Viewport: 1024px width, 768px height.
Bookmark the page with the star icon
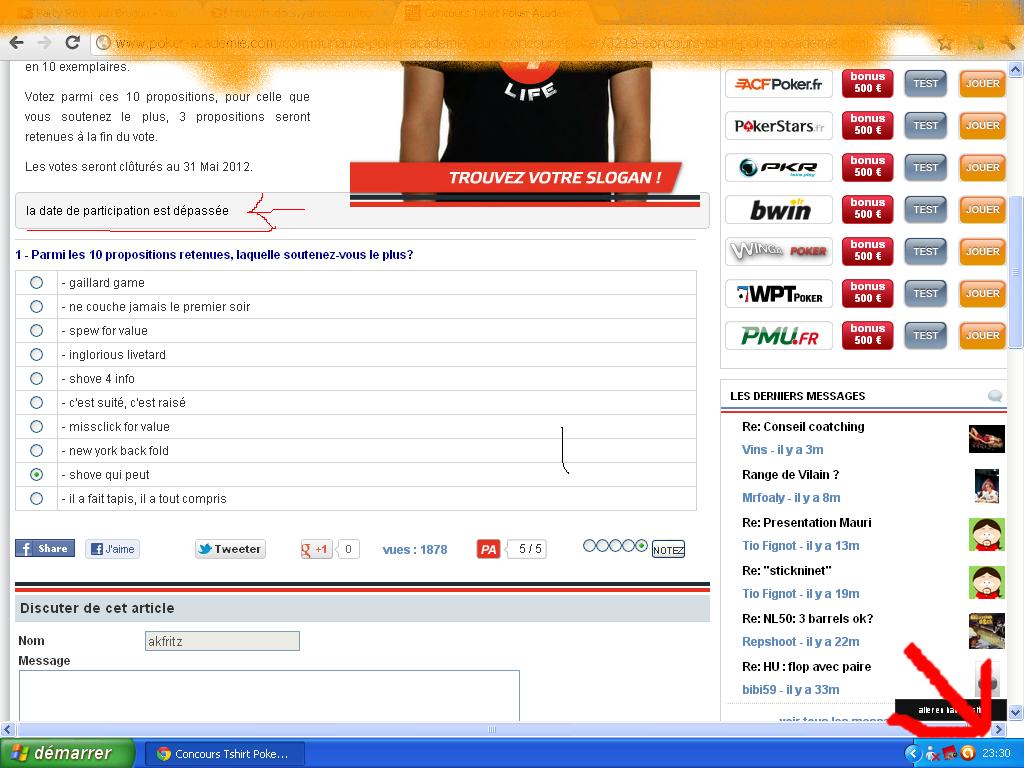[x=944, y=43]
